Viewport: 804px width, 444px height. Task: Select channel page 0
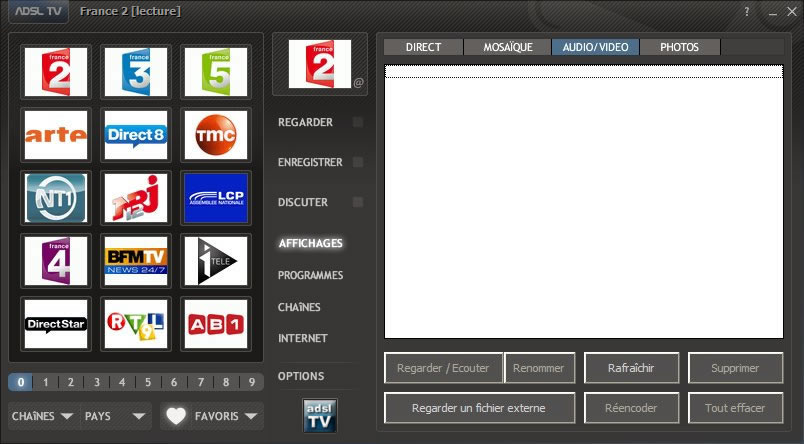coord(21,382)
